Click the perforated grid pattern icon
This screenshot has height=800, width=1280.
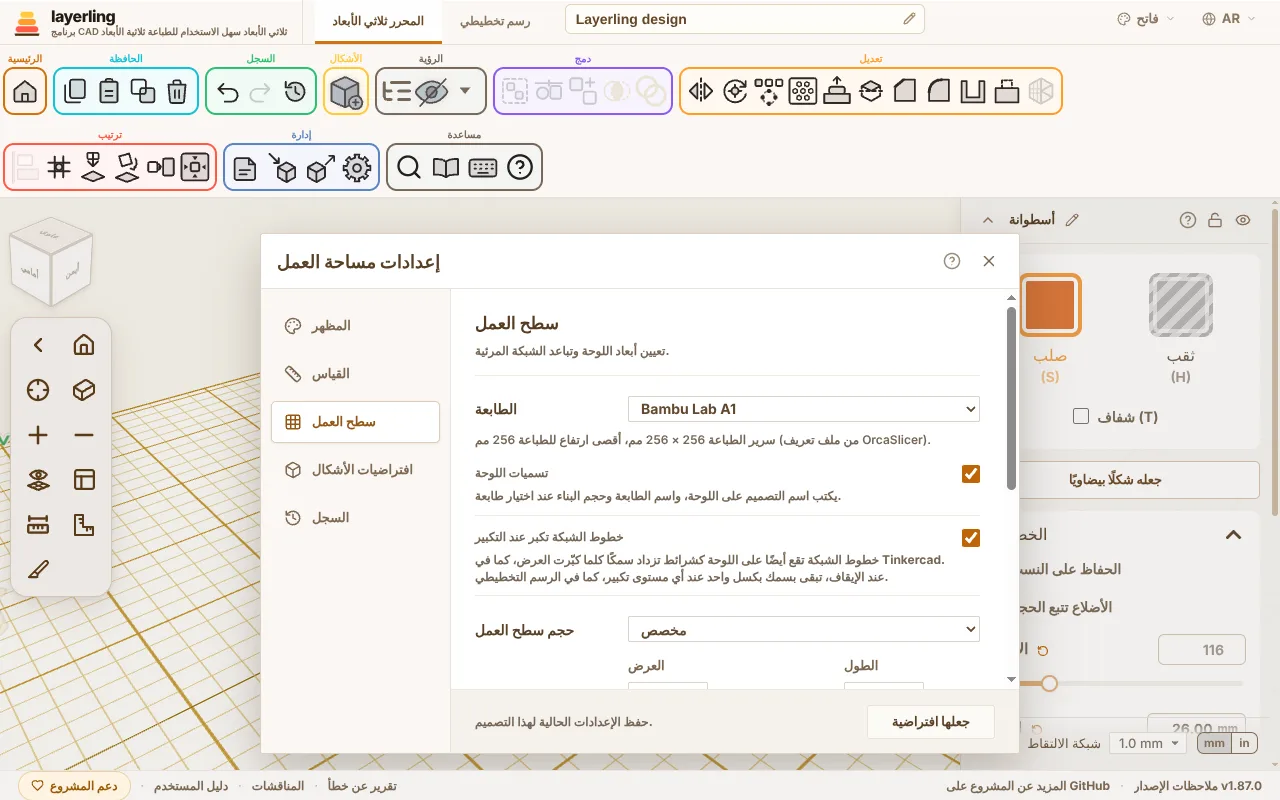[x=803, y=91]
